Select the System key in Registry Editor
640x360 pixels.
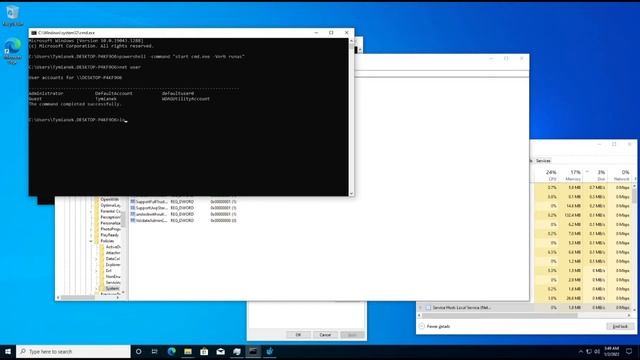[112, 289]
